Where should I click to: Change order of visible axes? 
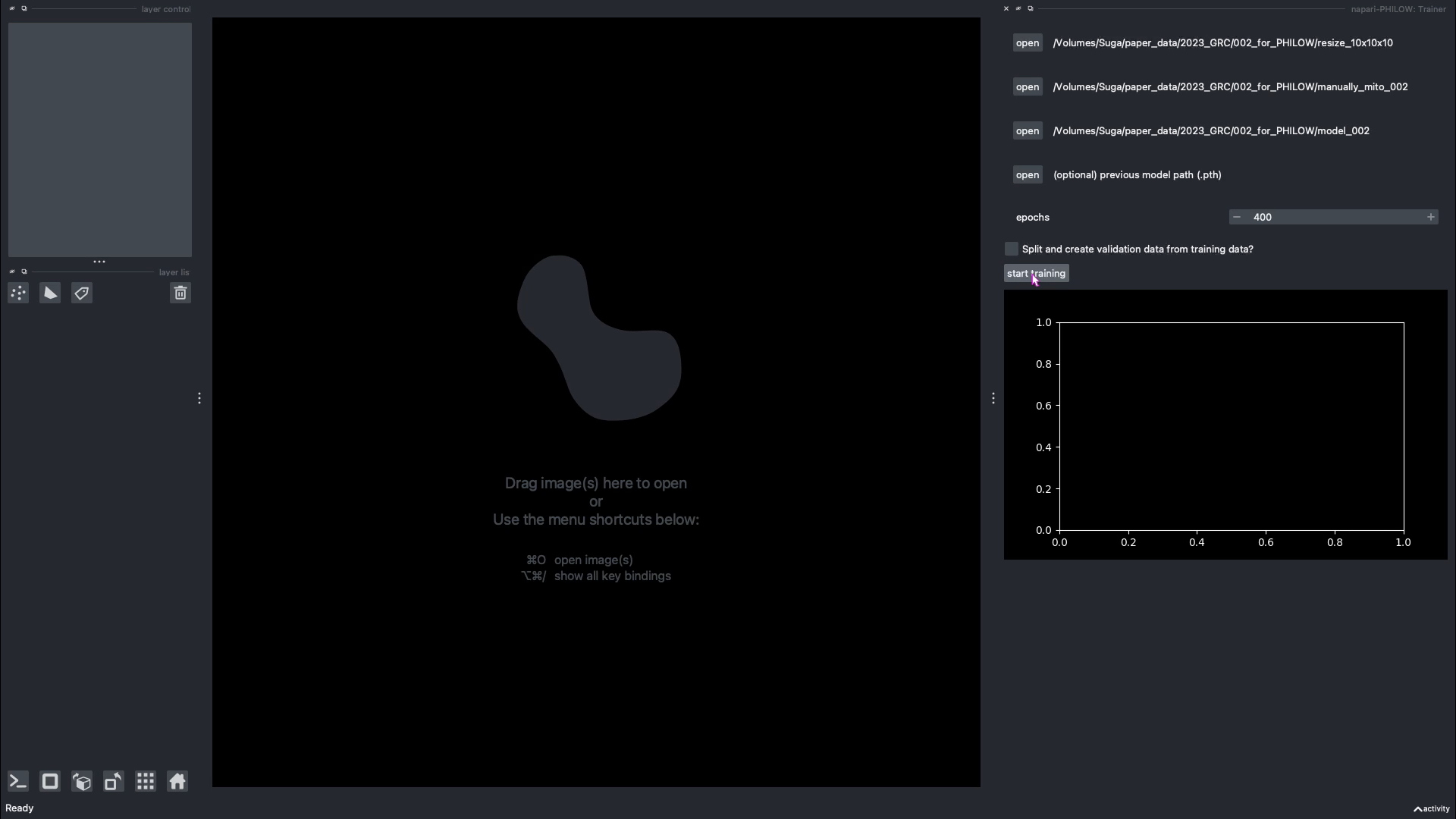(x=82, y=782)
